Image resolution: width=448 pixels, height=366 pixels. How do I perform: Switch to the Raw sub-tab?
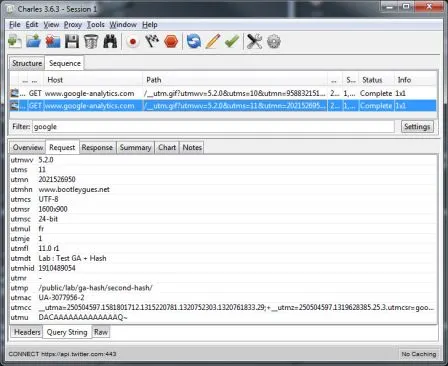tap(101, 332)
